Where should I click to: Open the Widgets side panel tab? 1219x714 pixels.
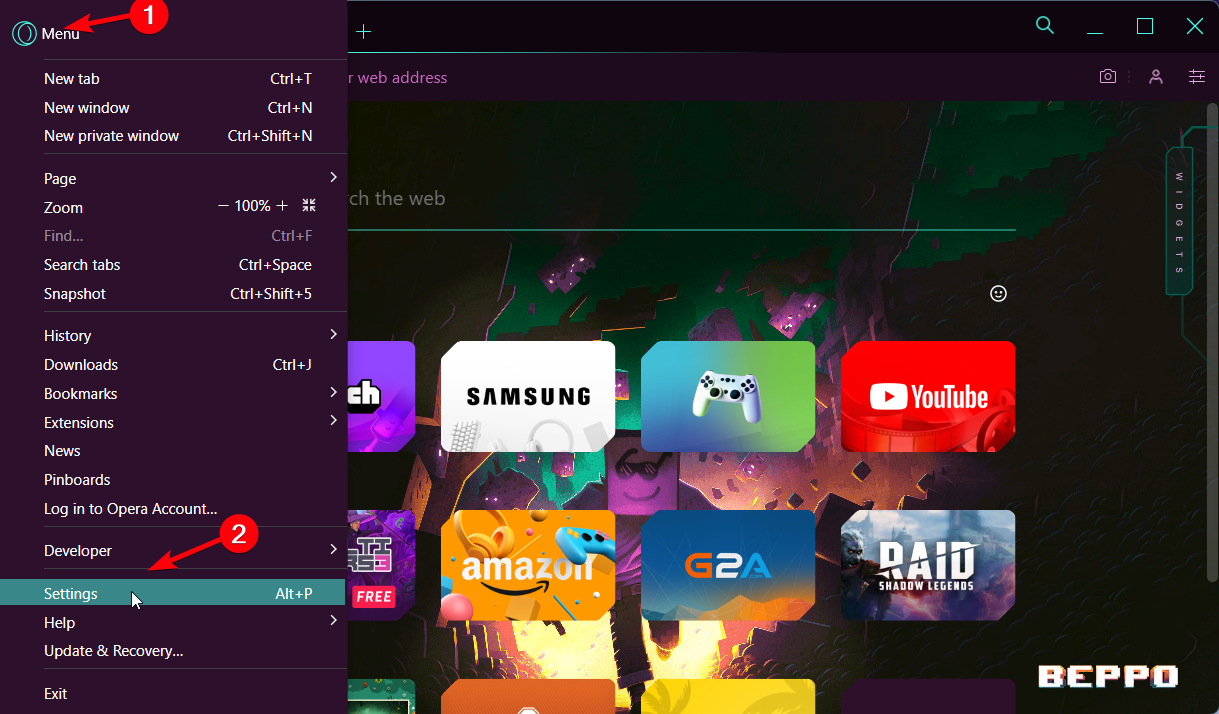tap(1179, 222)
